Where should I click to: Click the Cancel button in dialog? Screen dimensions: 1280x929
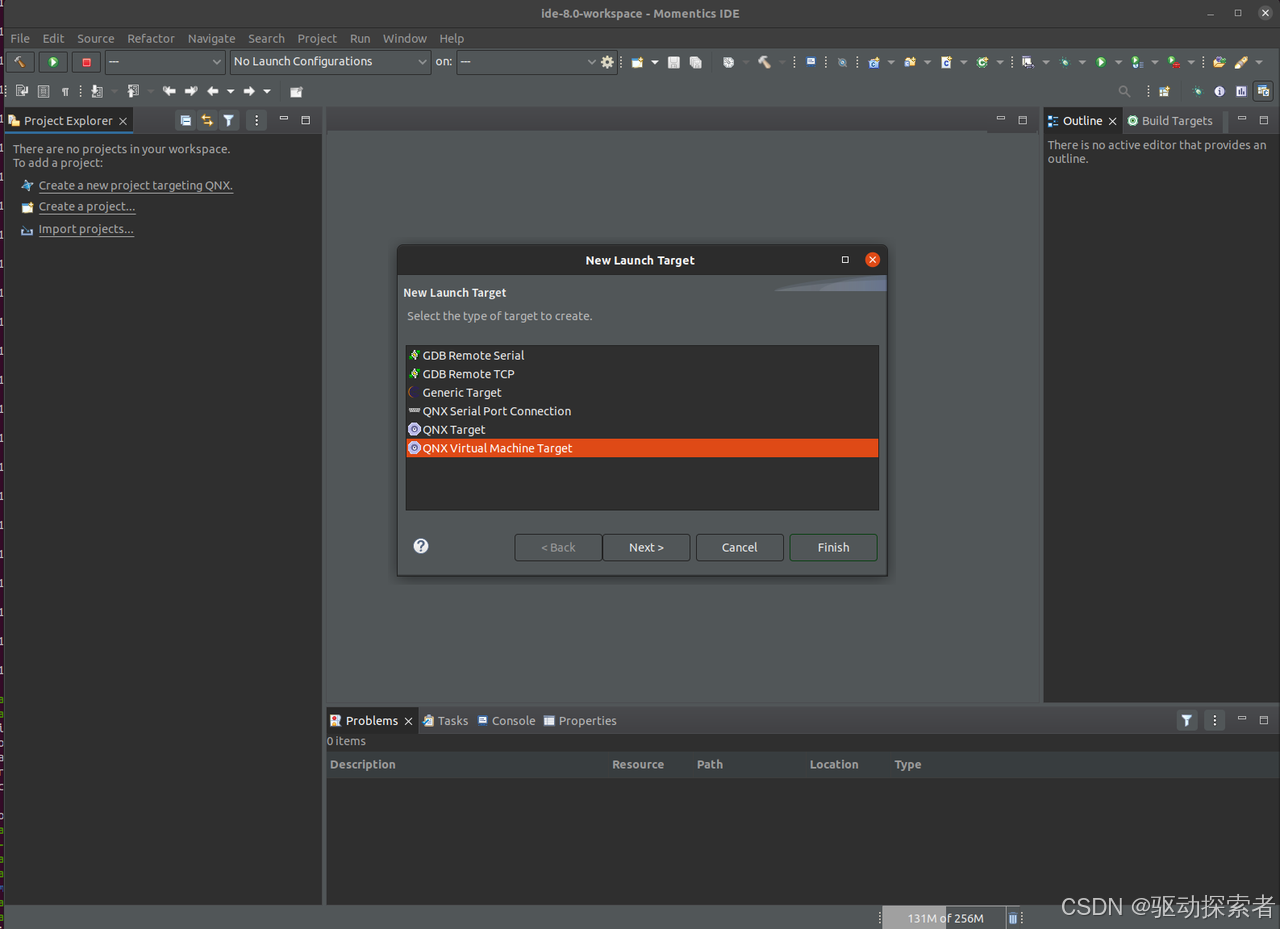tap(739, 547)
